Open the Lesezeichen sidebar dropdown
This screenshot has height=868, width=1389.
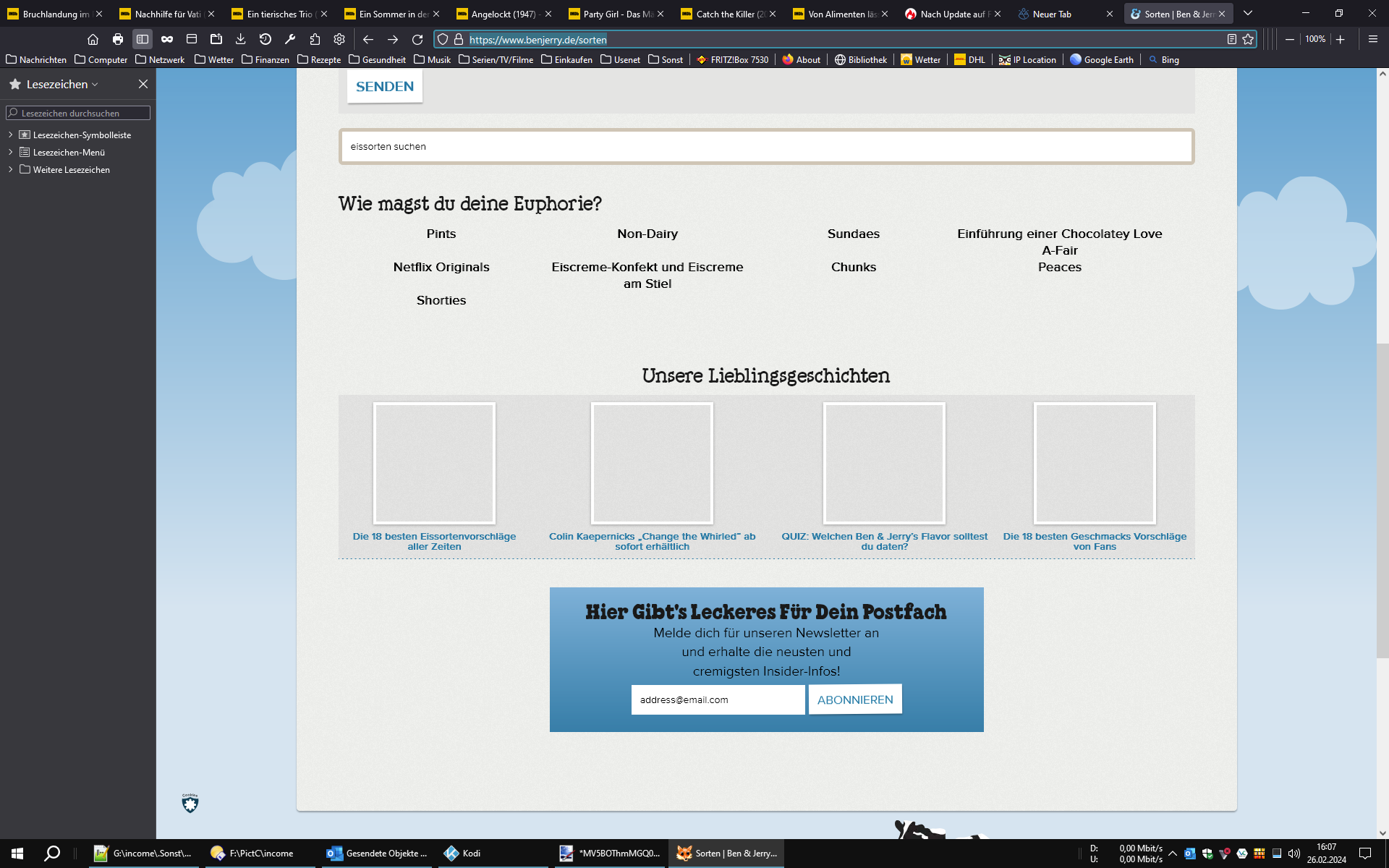pyautogui.click(x=61, y=85)
